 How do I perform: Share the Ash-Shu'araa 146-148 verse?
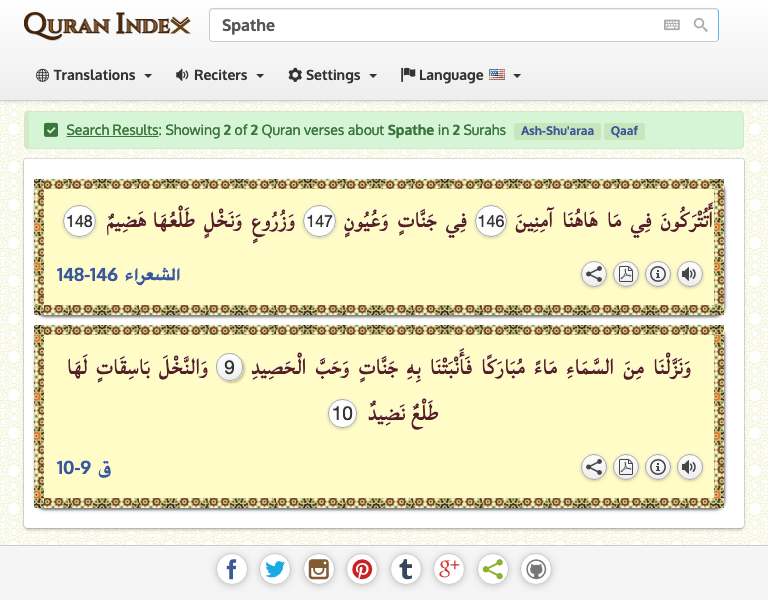point(594,274)
